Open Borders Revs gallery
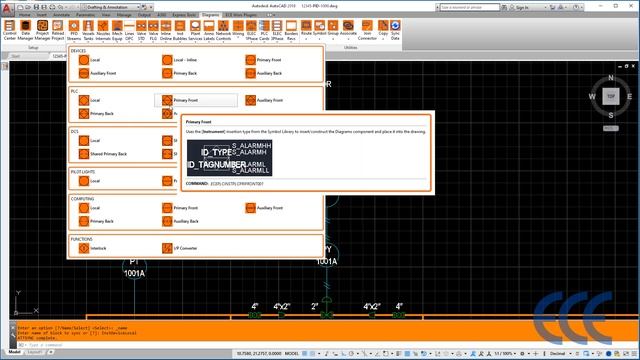 291,31
